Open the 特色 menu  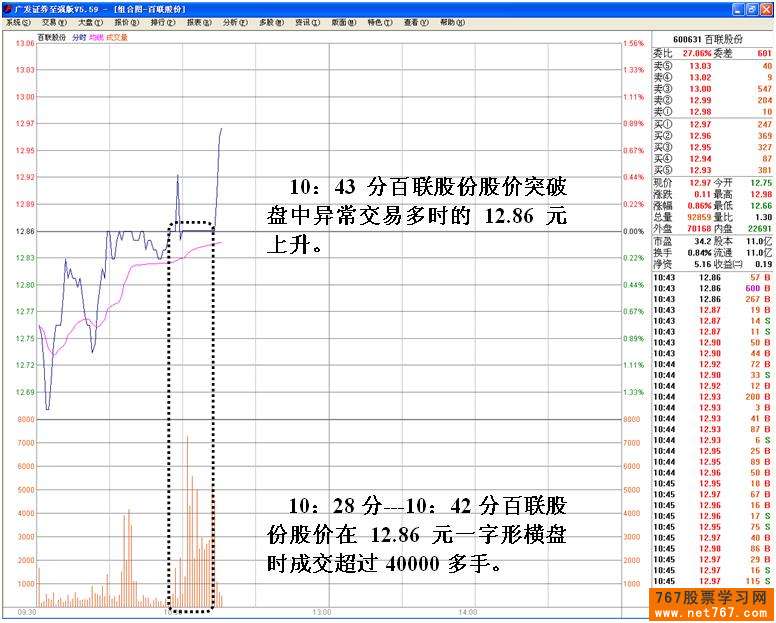[x=380, y=23]
